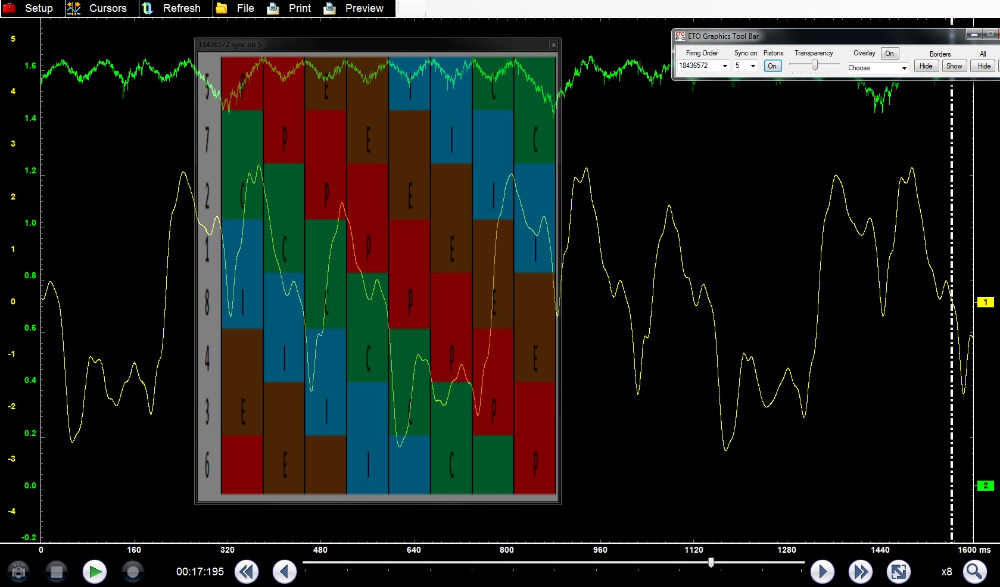Click the Borders Hide button
Screen dimensions: 1000x587
click(925, 66)
